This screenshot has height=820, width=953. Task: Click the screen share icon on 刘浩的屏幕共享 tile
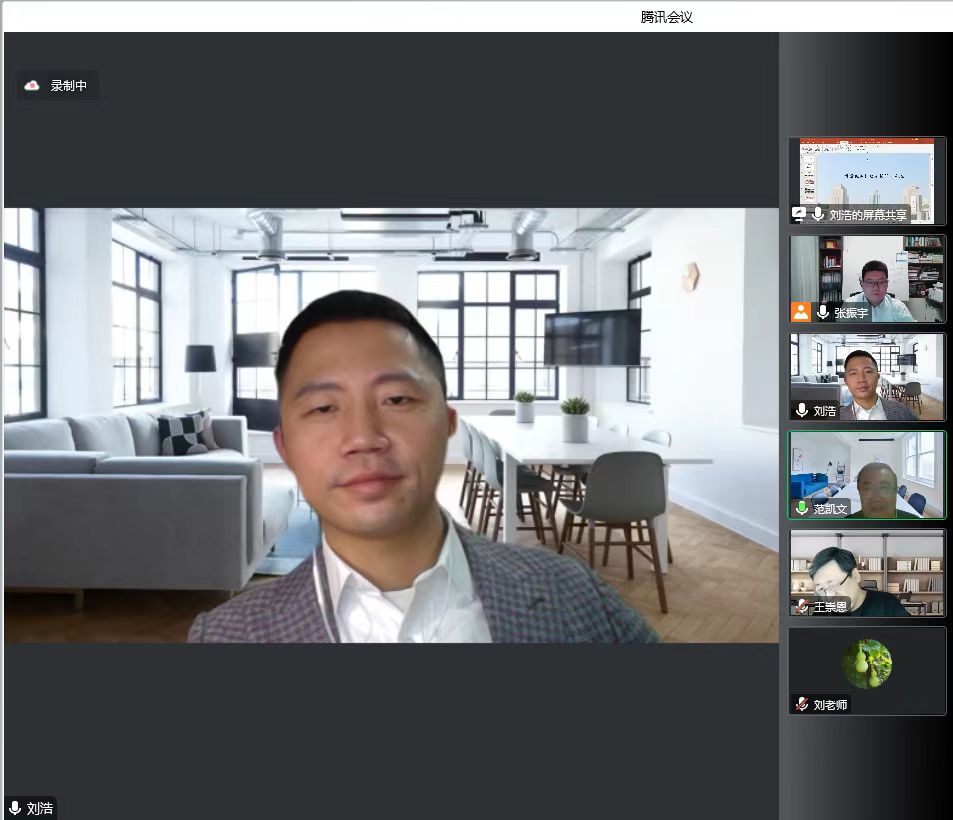[x=800, y=214]
